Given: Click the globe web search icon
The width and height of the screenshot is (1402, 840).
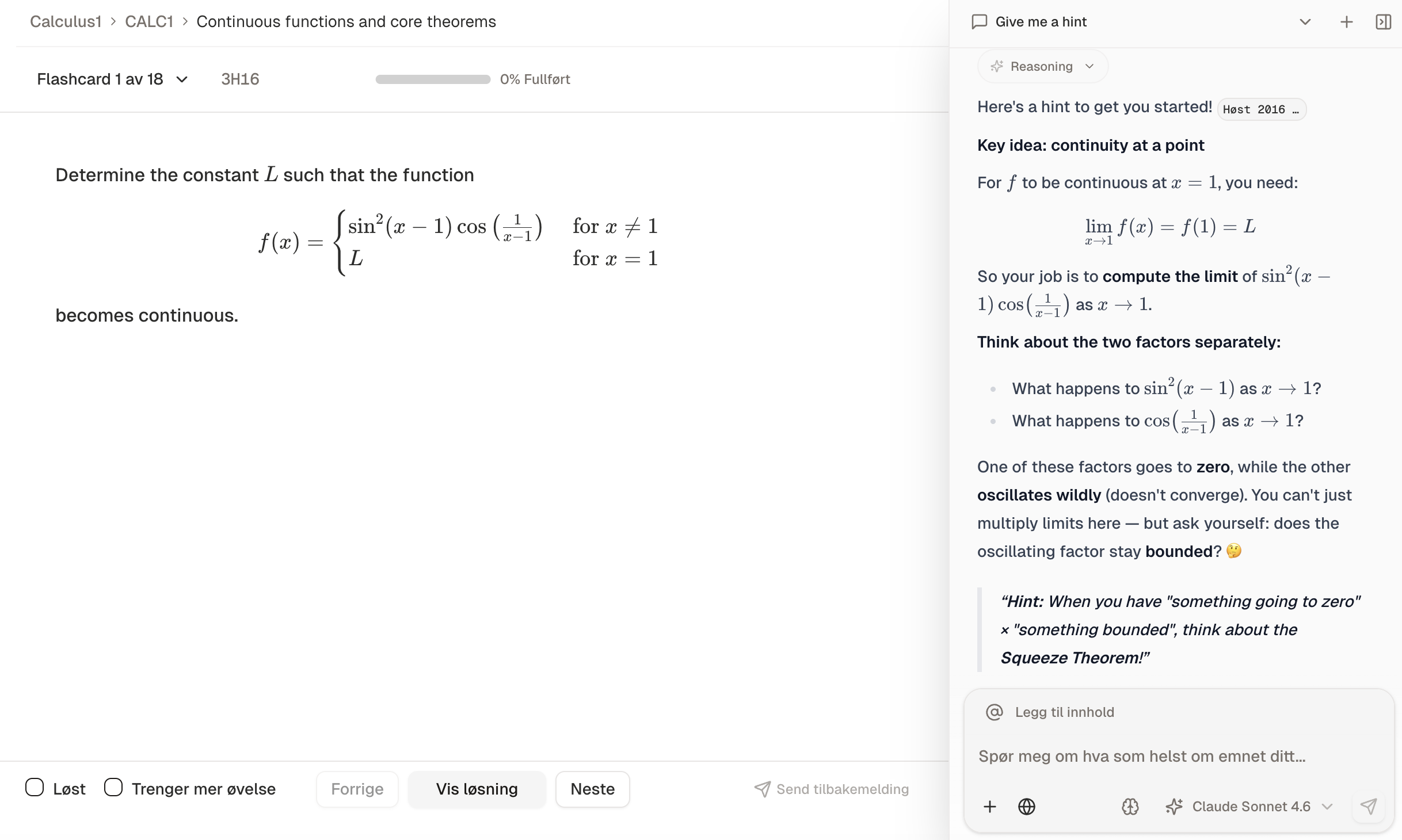Looking at the screenshot, I should click(x=1026, y=807).
